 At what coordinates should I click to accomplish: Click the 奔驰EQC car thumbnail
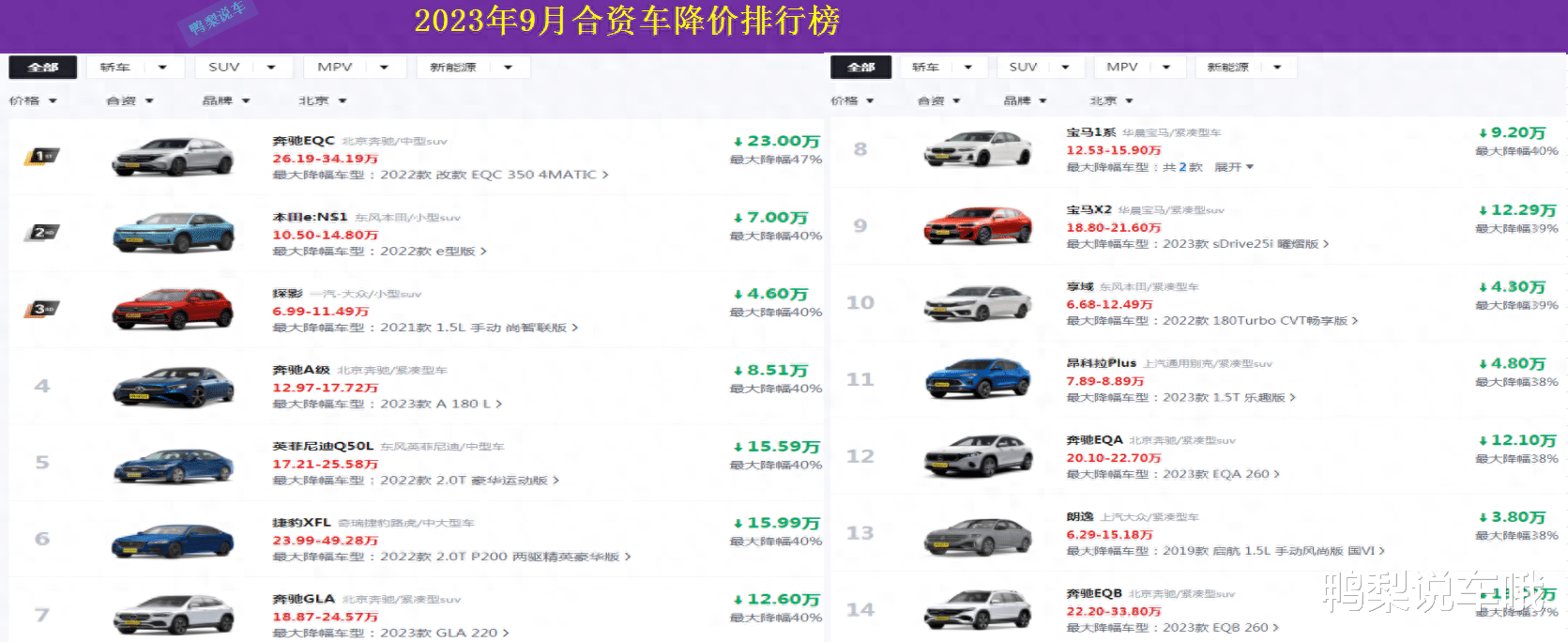[x=173, y=157]
